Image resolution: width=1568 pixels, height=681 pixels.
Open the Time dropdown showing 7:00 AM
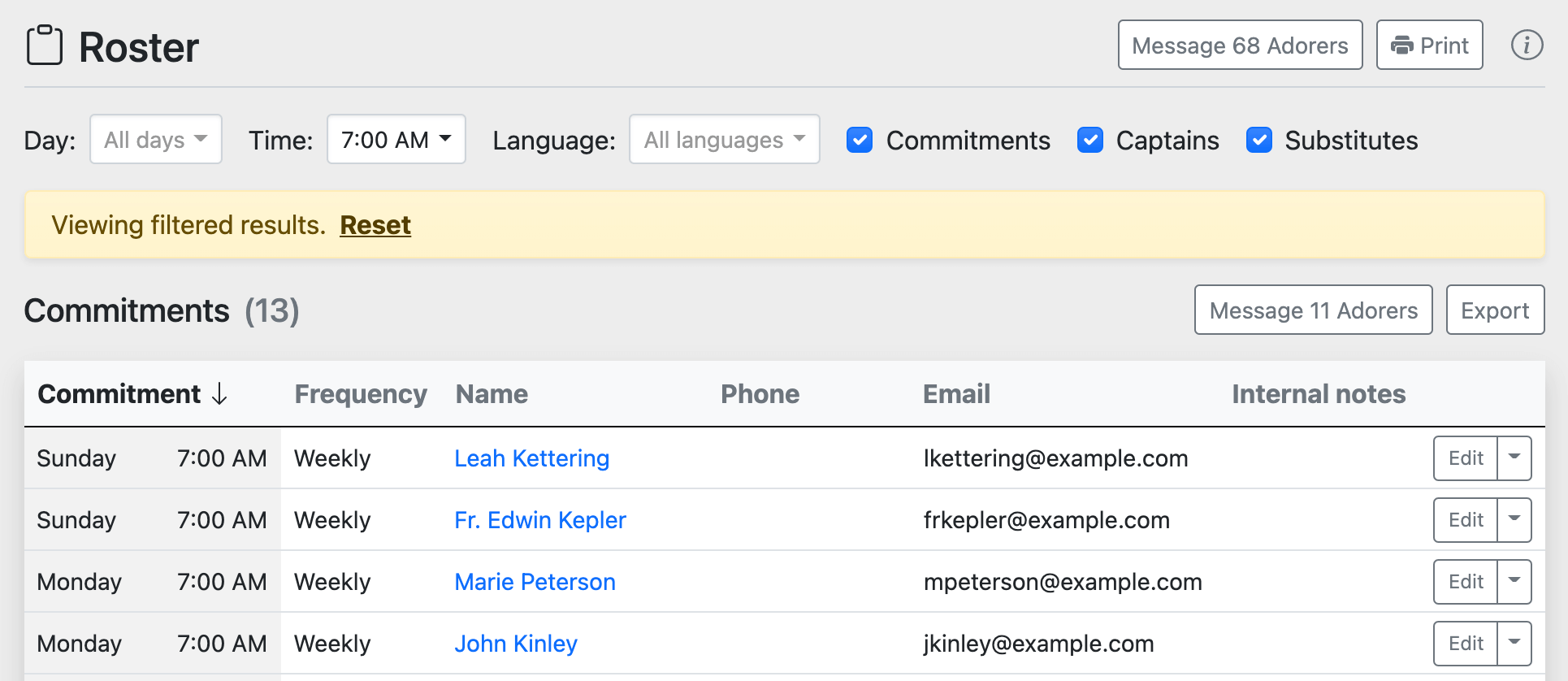pyautogui.click(x=396, y=140)
